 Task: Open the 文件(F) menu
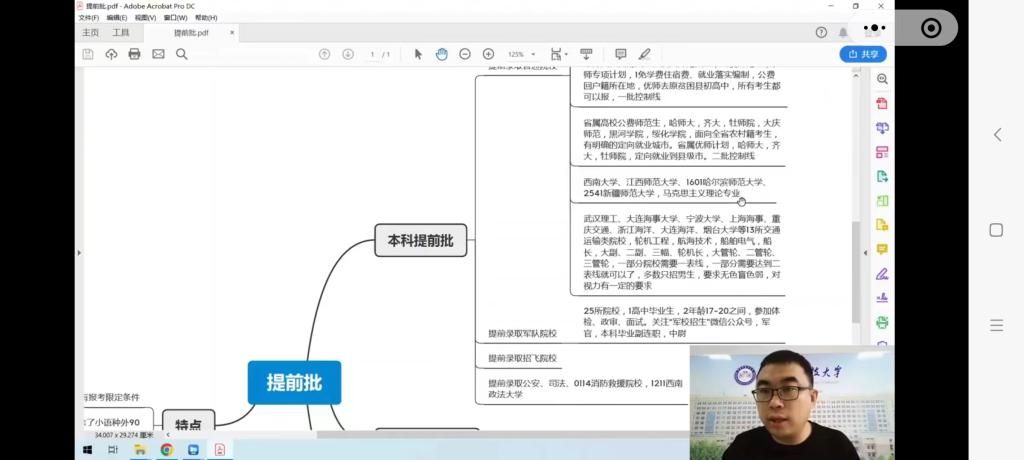point(88,18)
